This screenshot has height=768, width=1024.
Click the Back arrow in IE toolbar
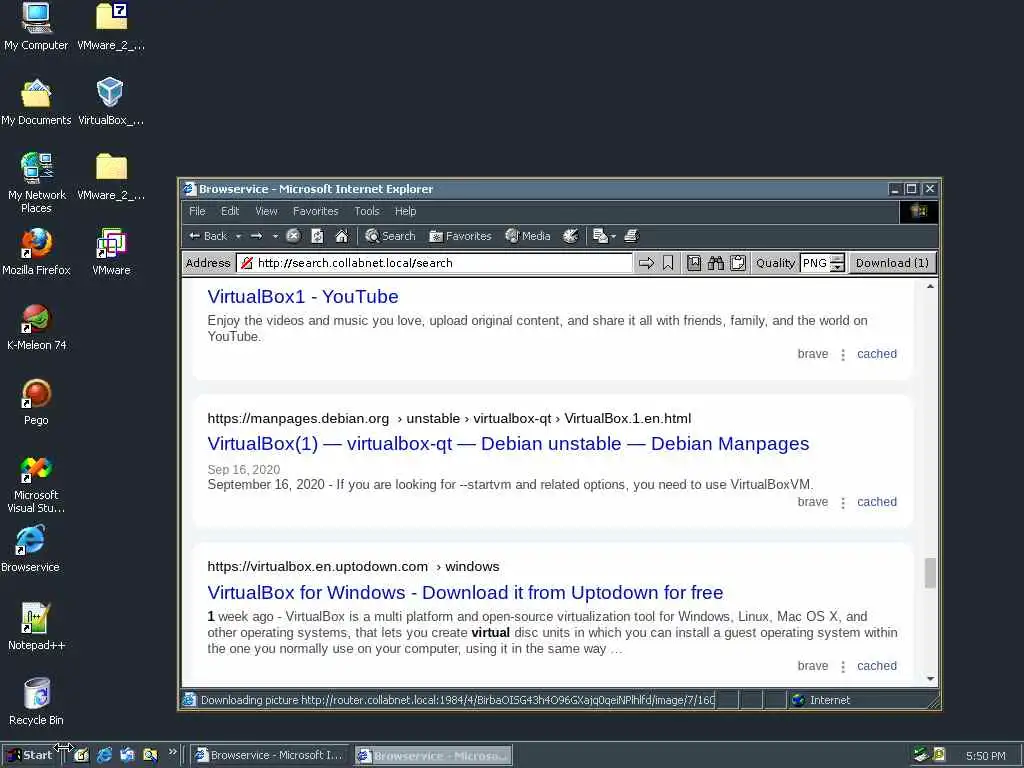[208, 236]
